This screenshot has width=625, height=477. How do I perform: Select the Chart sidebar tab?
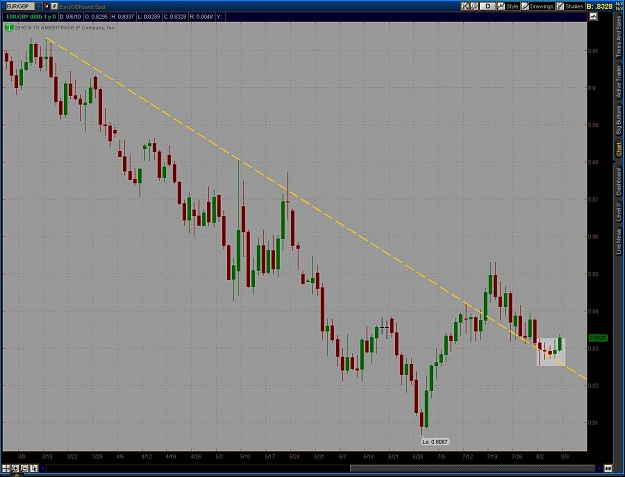[619, 150]
